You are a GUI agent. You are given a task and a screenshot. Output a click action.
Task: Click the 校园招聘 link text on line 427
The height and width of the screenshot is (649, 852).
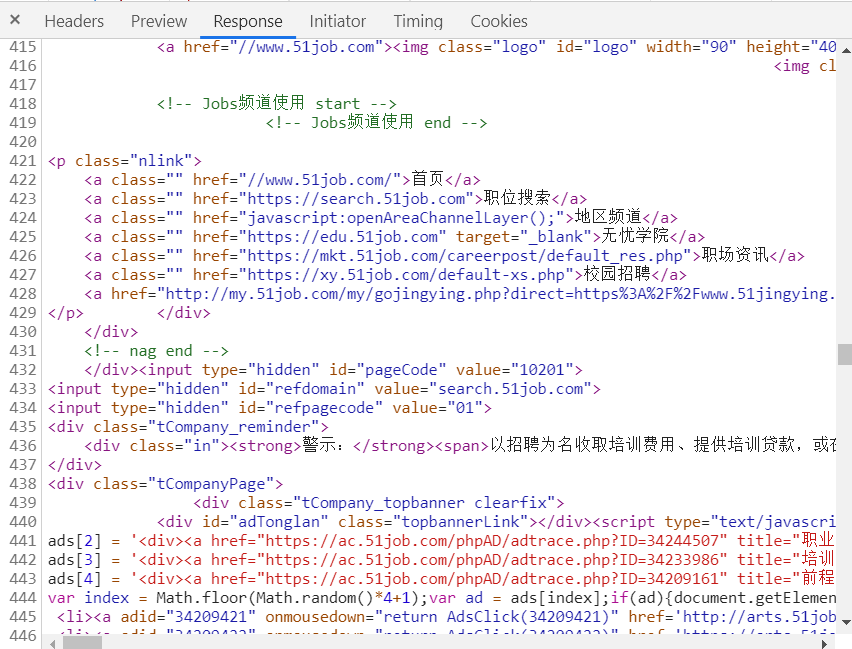click(x=624, y=274)
